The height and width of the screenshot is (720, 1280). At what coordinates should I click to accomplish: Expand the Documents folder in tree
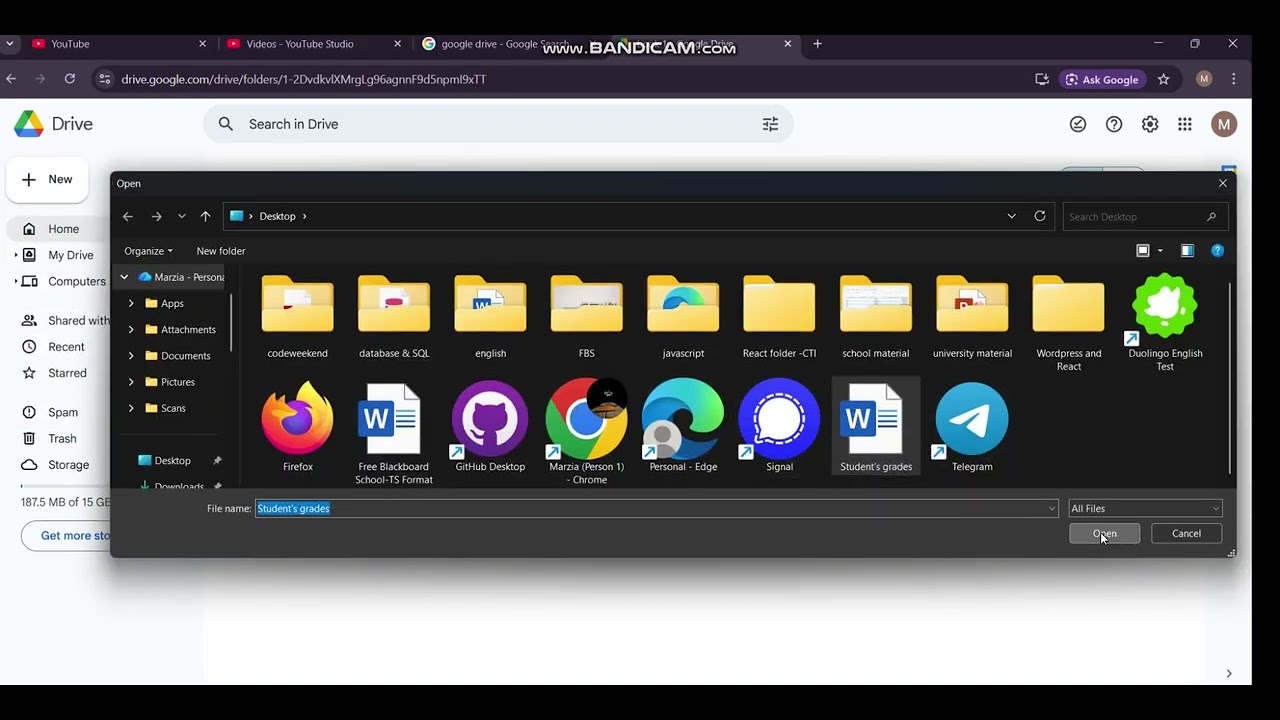[x=131, y=355]
